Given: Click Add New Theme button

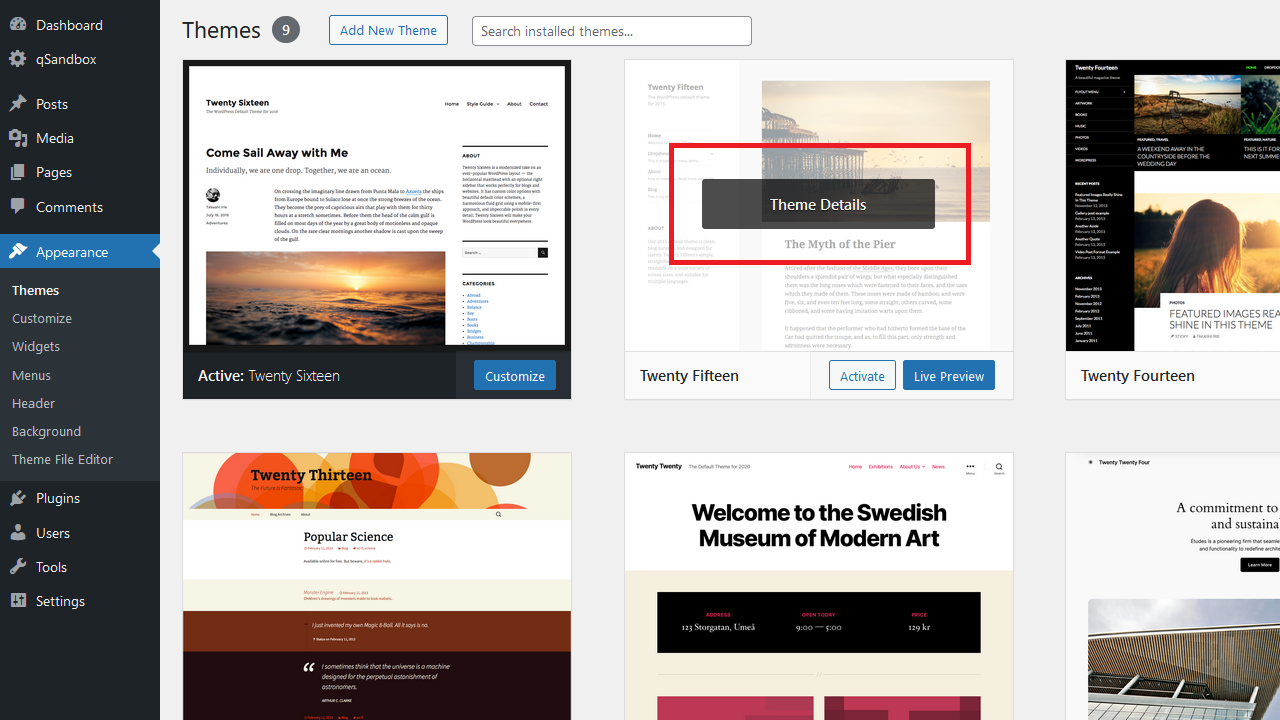Looking at the screenshot, I should point(388,30).
